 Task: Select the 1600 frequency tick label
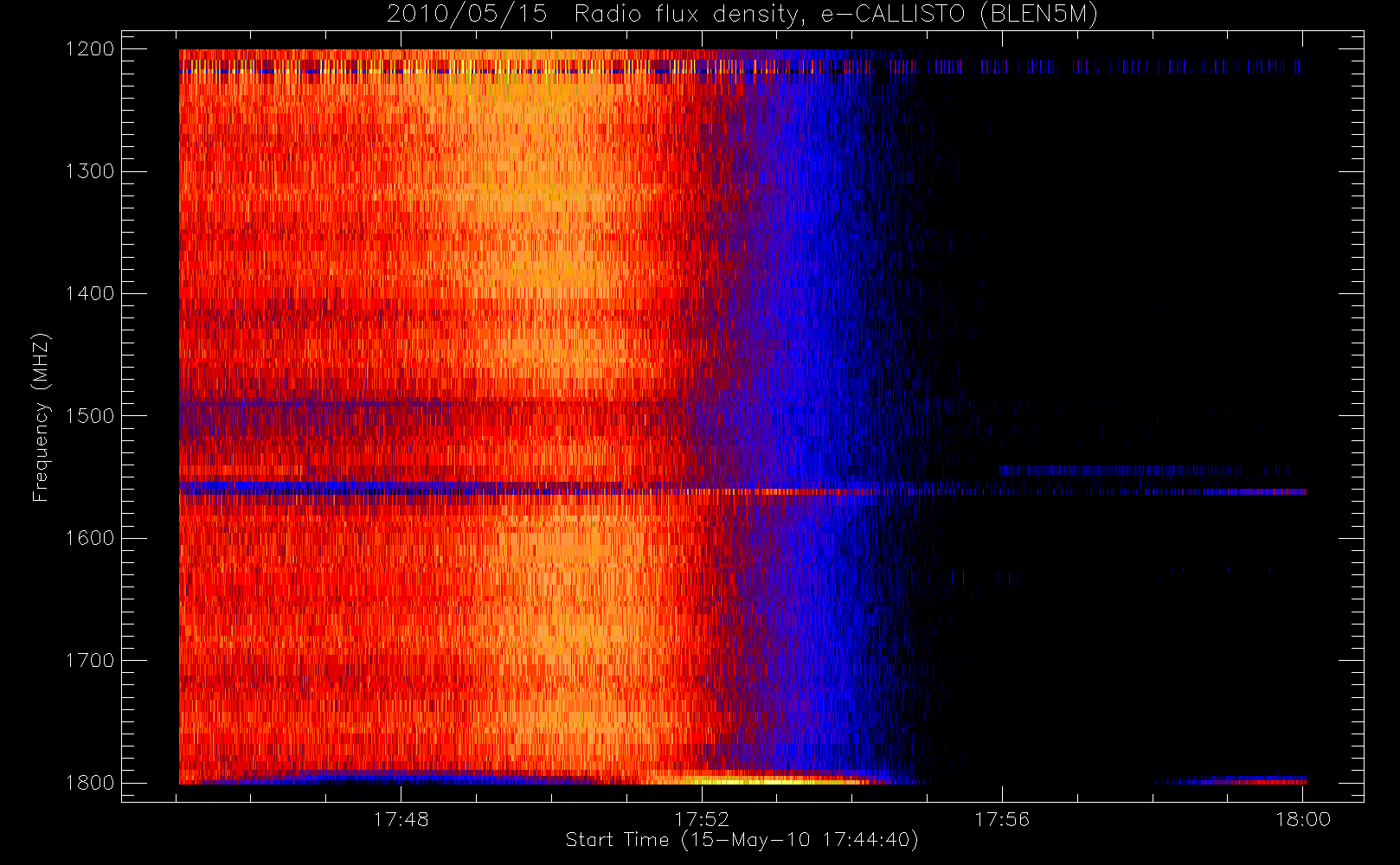90,538
